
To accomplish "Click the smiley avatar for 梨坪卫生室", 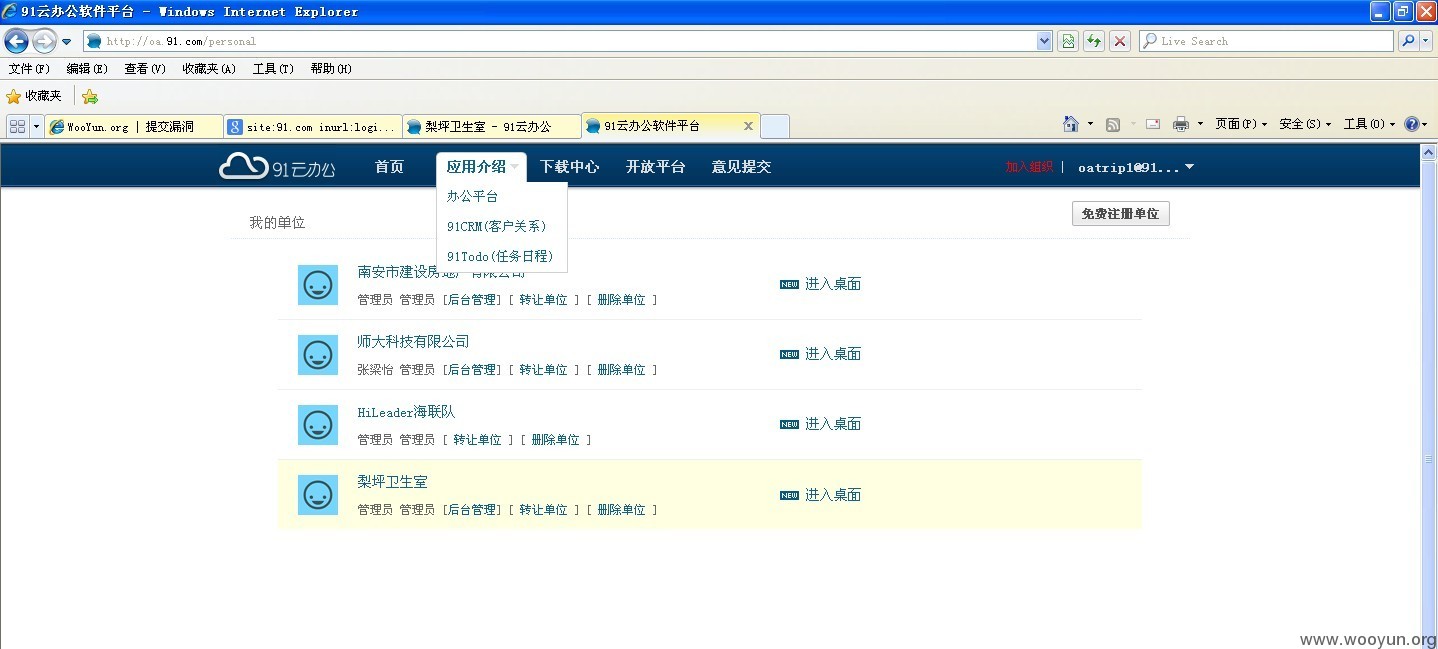I will coord(318,495).
